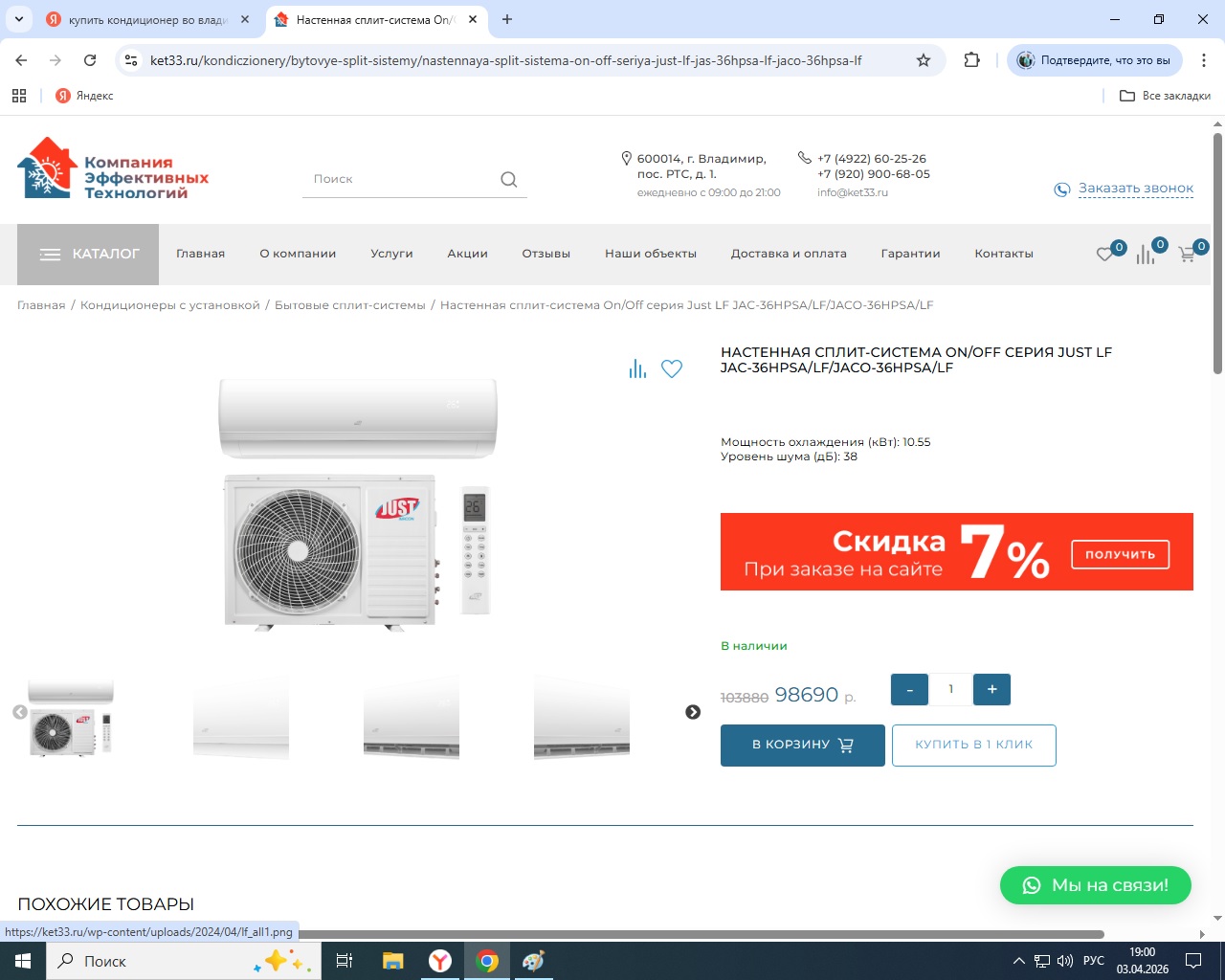
Task: Open the wishlist heart icon in header
Action: tap(1105, 254)
